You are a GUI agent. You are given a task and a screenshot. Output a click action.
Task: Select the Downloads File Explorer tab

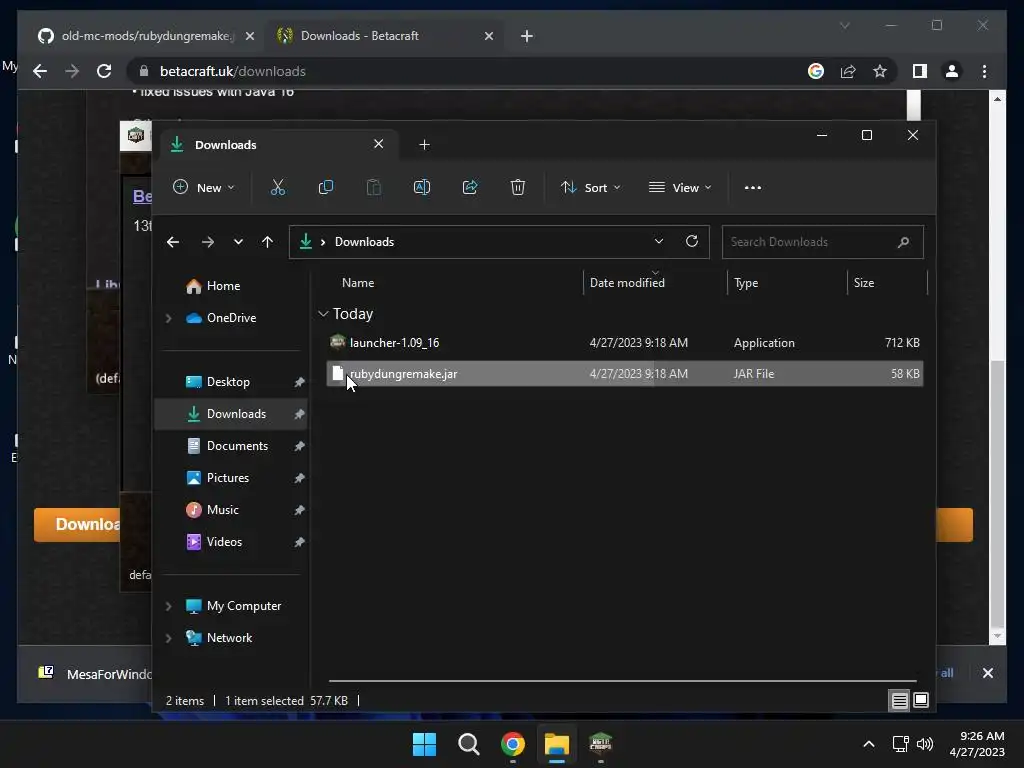point(278,144)
